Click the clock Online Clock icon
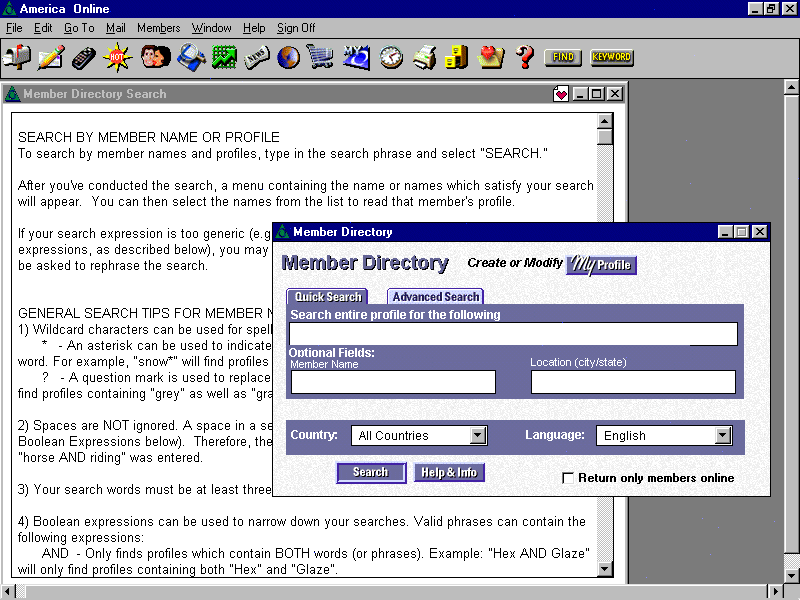 [x=391, y=57]
